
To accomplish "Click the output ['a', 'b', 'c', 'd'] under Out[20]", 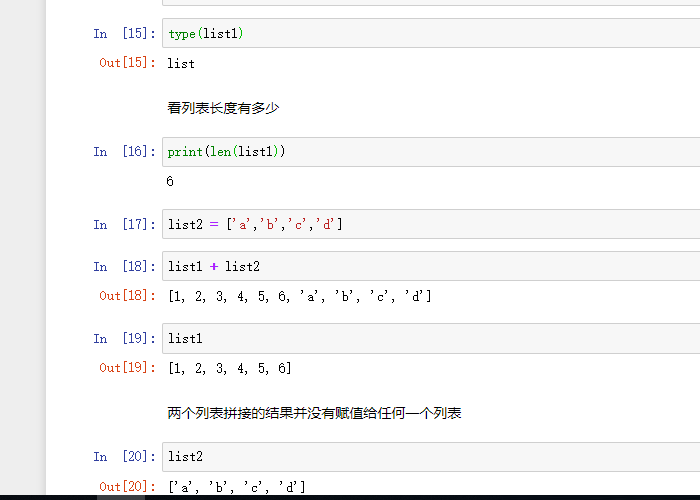I will coord(237,487).
